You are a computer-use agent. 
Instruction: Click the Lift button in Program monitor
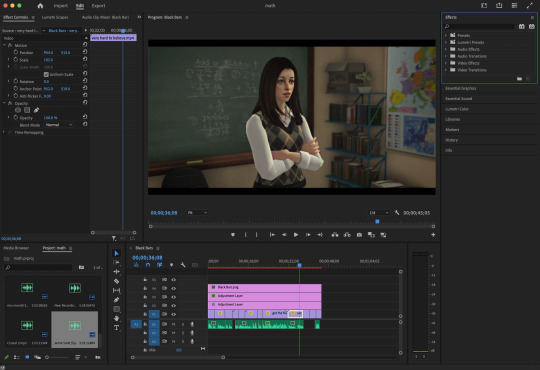(335, 235)
